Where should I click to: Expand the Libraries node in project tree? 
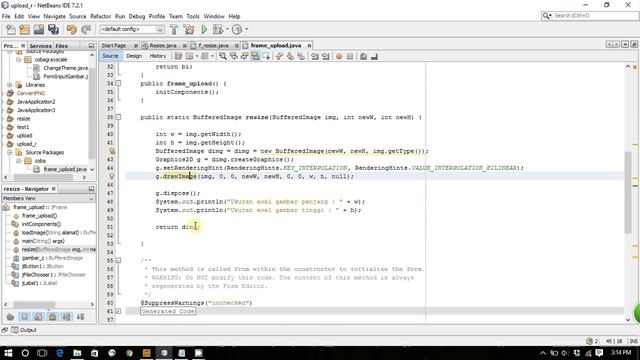pos(10,85)
